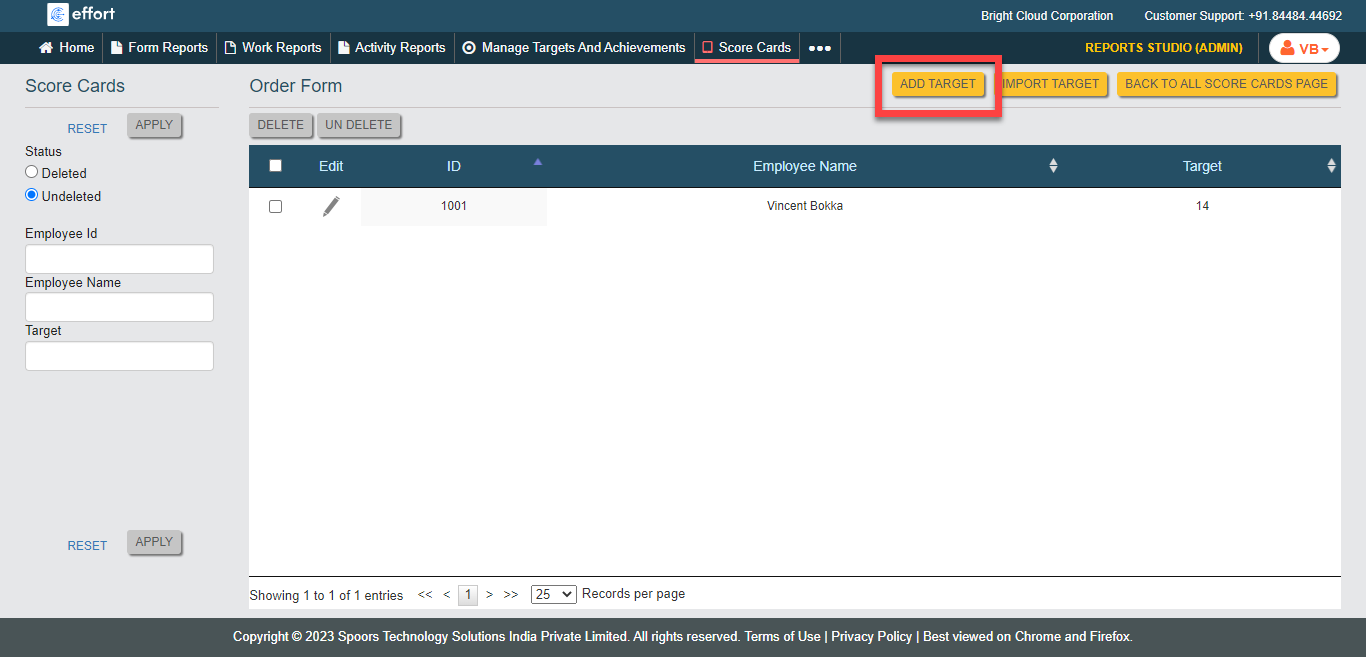Open the Privacy Policy footer link
The width and height of the screenshot is (1366, 657).
(871, 636)
